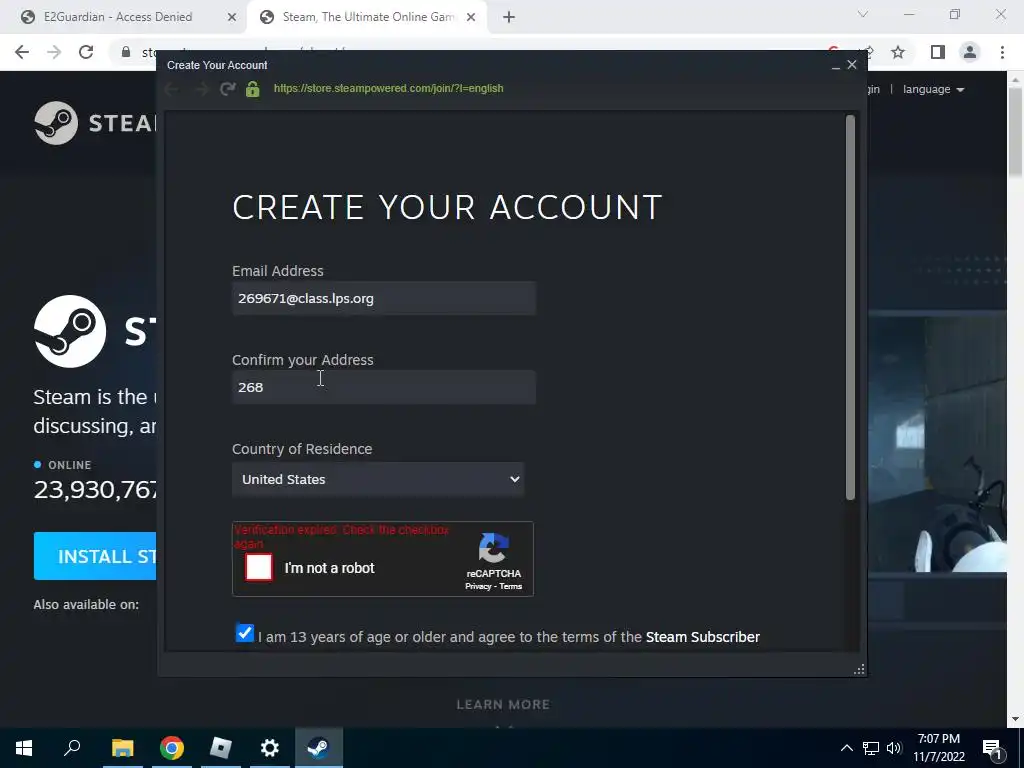Open Chrome side panel icon
This screenshot has width=1024, height=768.
click(937, 52)
